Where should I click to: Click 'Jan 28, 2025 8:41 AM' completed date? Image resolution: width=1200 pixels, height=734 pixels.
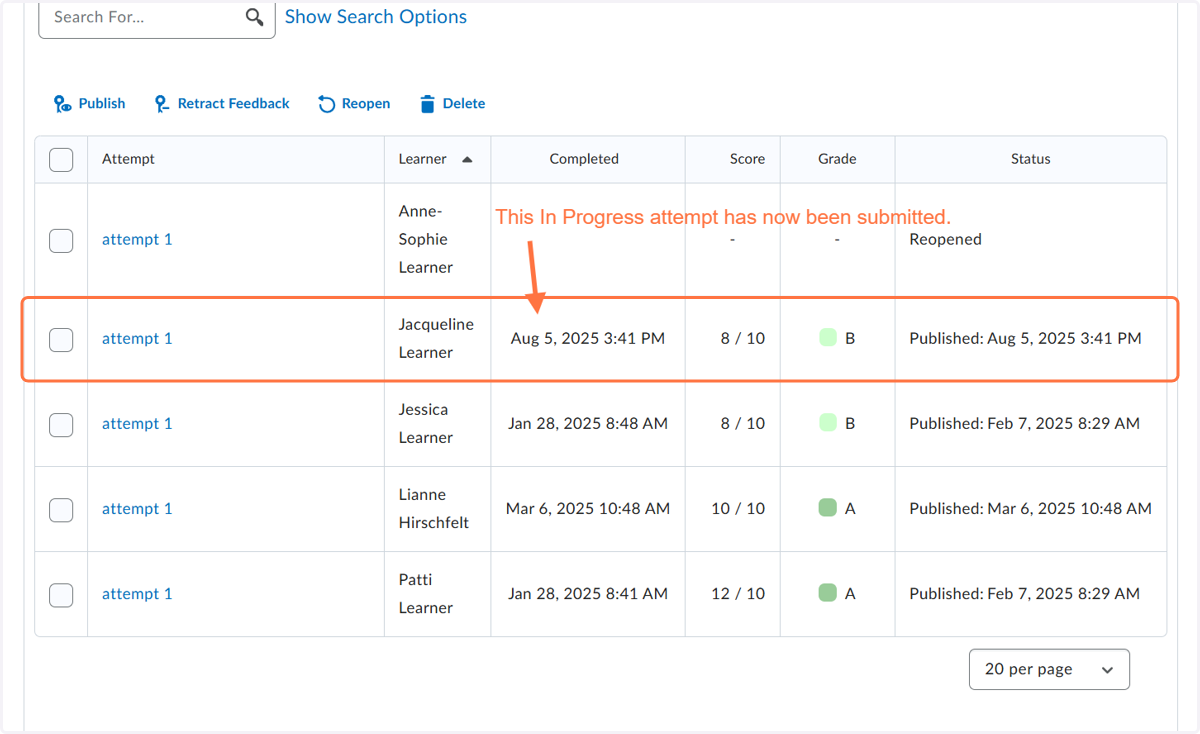click(x=588, y=594)
